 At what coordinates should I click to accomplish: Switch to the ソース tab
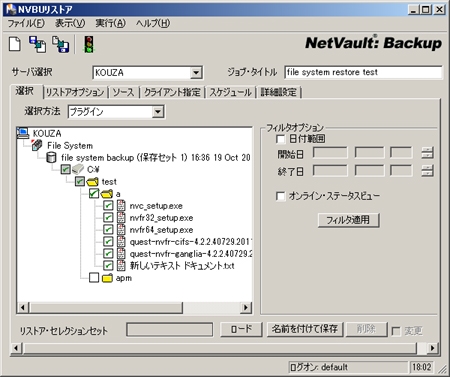click(x=123, y=92)
